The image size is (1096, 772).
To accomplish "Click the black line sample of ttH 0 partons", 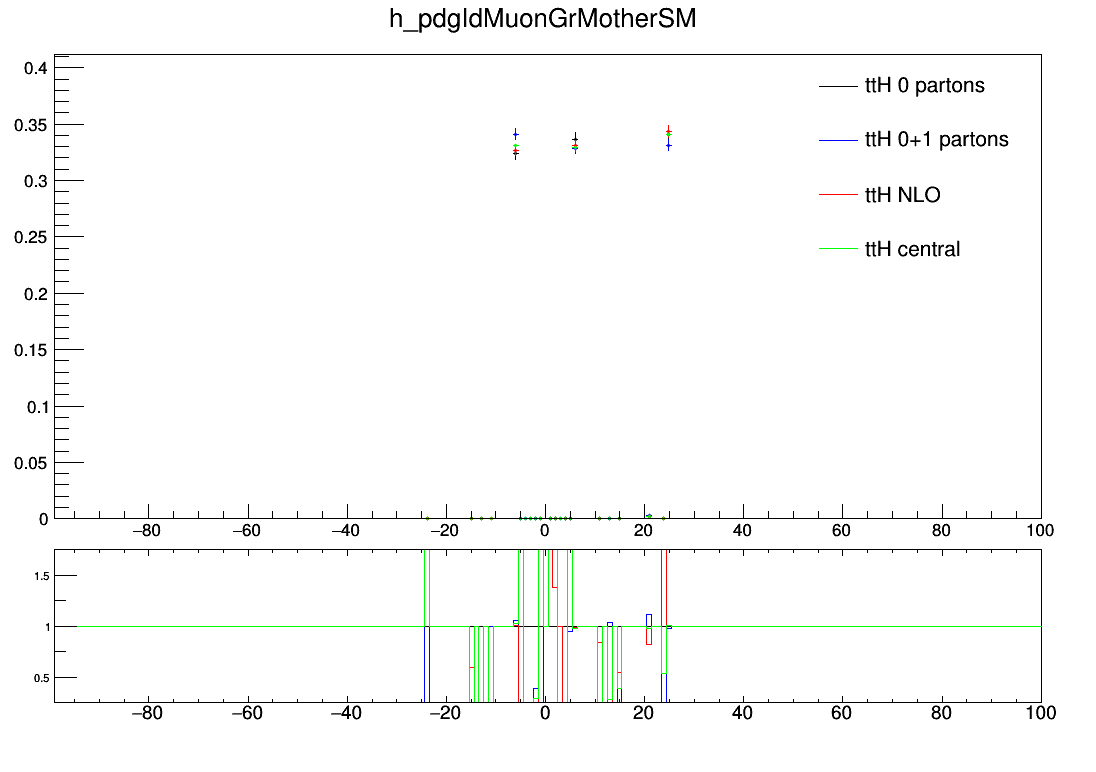I will point(838,86).
